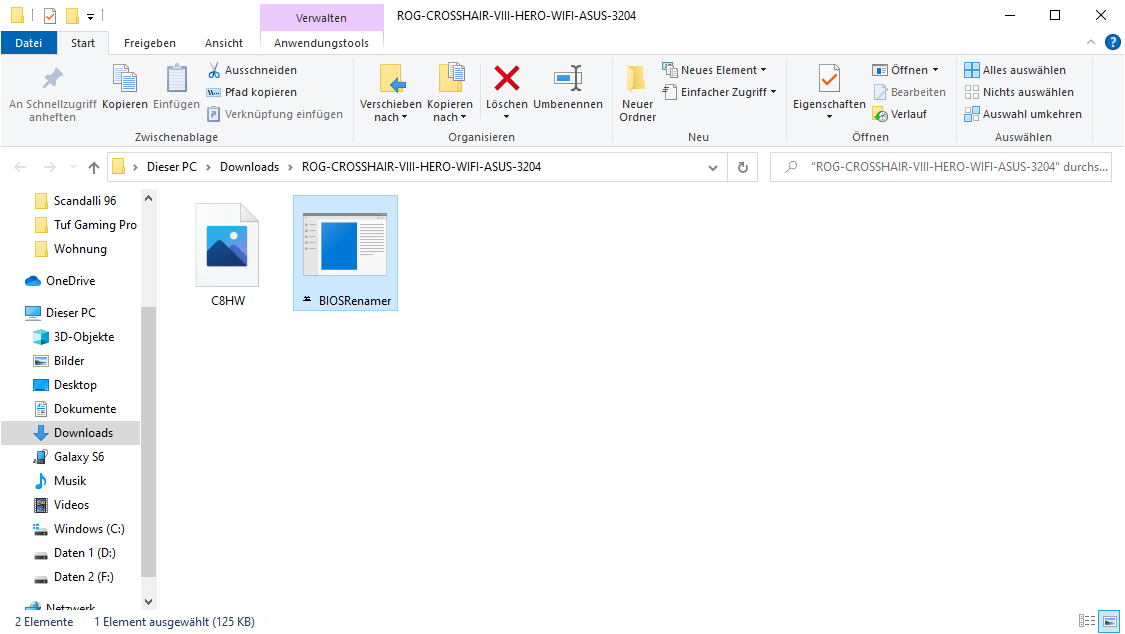Image resolution: width=1125 pixels, height=634 pixels.
Task: Open Neues Element dropdown
Action: click(714, 70)
